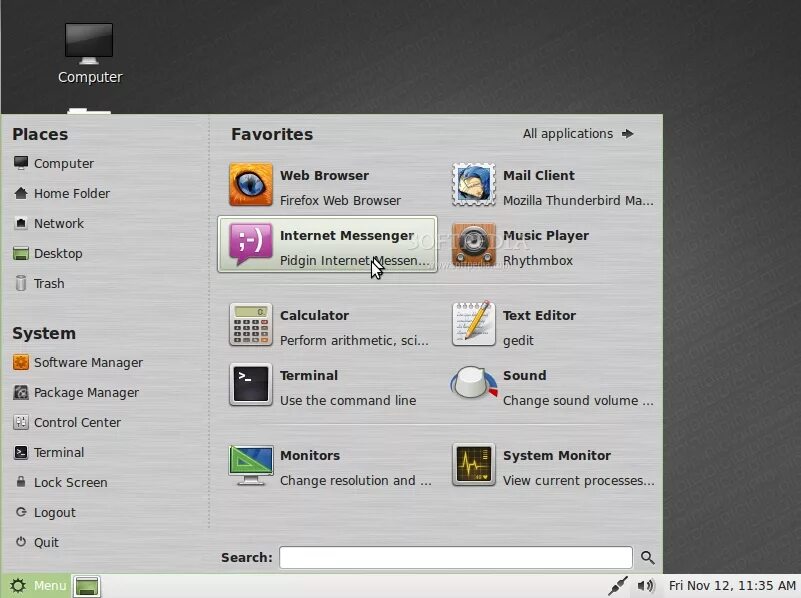The width and height of the screenshot is (801, 598).
Task: Launch the Rhythmbox Music Player
Action: tap(550, 247)
